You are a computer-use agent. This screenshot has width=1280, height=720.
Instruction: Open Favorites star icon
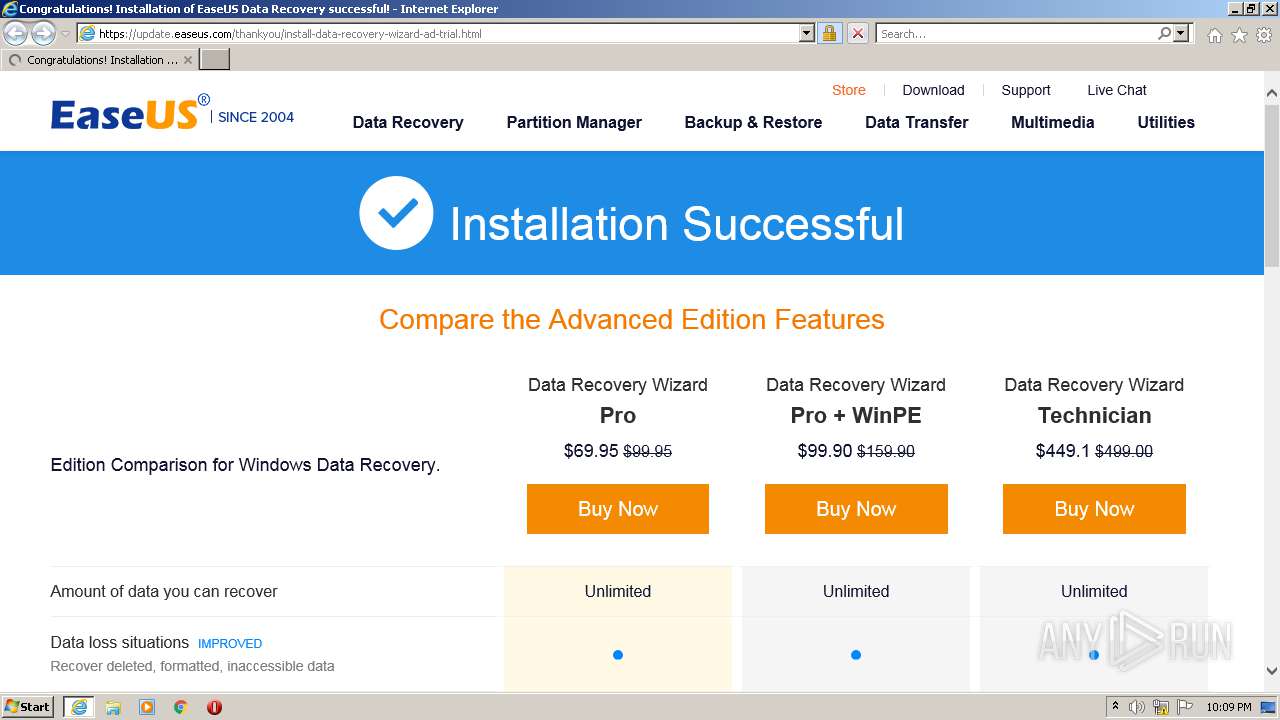(x=1239, y=35)
